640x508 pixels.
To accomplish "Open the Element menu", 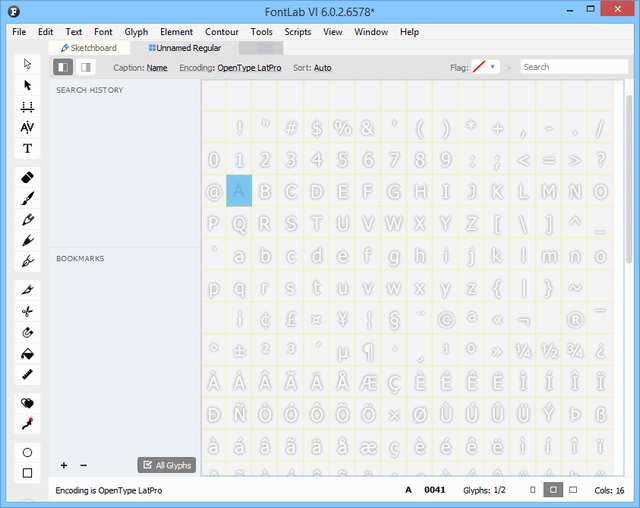I will 176,32.
